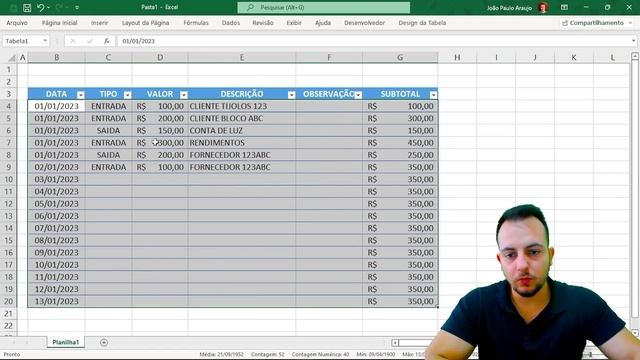Click the Enter checkmark icon in formula bar
The height and width of the screenshot is (360, 640).
90,41
